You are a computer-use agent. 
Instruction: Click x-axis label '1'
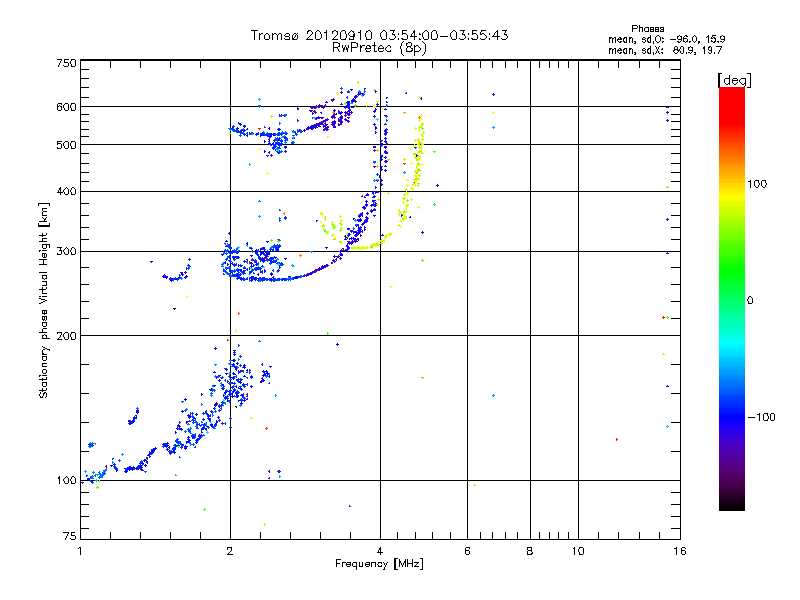[x=80, y=551]
